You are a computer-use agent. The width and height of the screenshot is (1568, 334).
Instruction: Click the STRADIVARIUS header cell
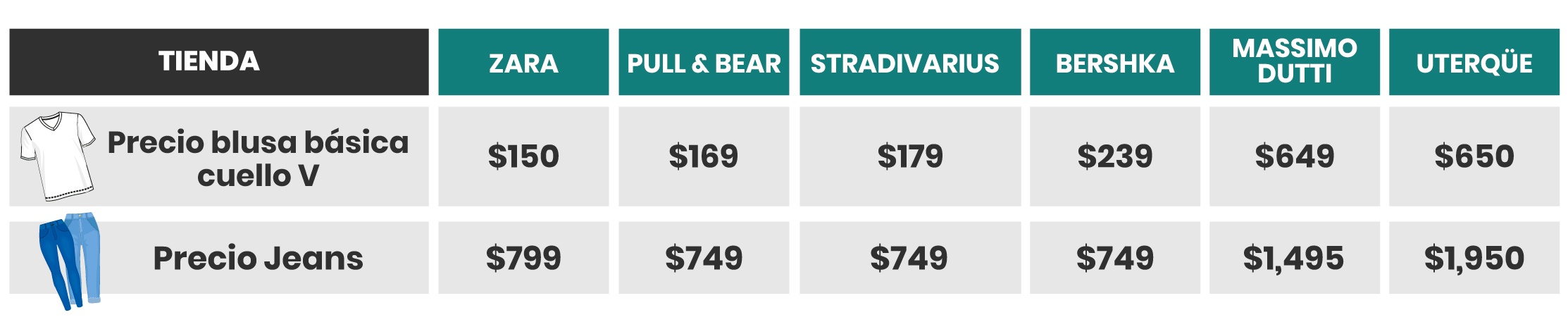tap(910, 62)
